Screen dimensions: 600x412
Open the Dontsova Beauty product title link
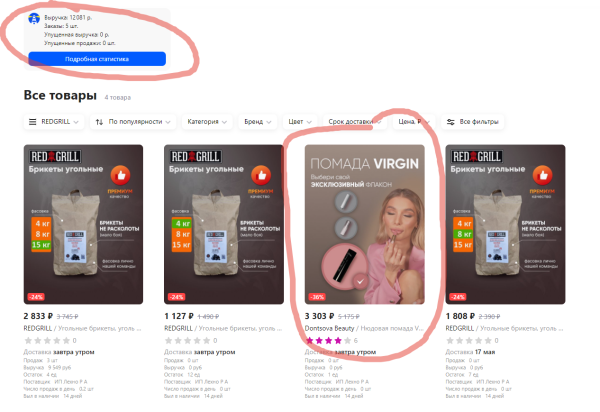[364, 328]
